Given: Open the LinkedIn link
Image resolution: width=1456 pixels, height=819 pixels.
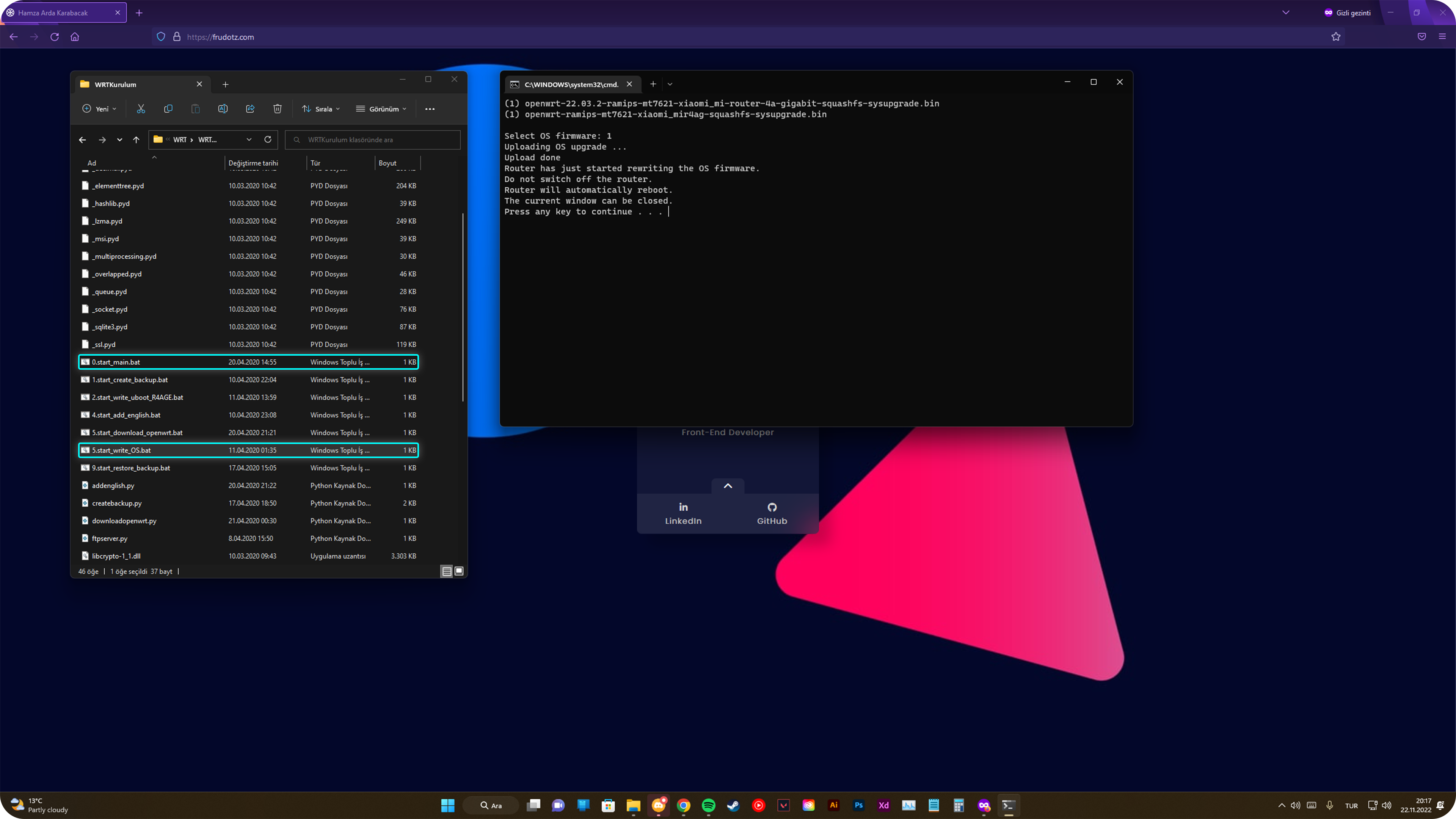Looking at the screenshot, I should coord(683,513).
